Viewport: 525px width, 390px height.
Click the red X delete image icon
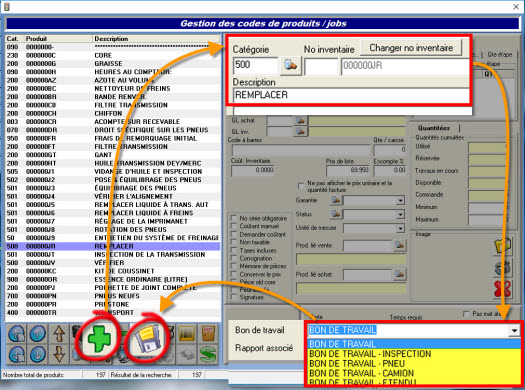point(503,289)
